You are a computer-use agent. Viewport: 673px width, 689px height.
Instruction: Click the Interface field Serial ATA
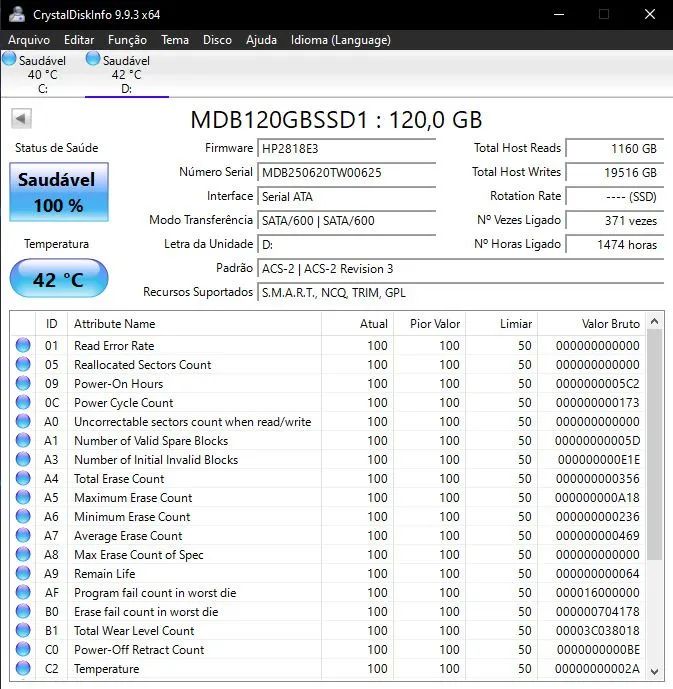[347, 196]
